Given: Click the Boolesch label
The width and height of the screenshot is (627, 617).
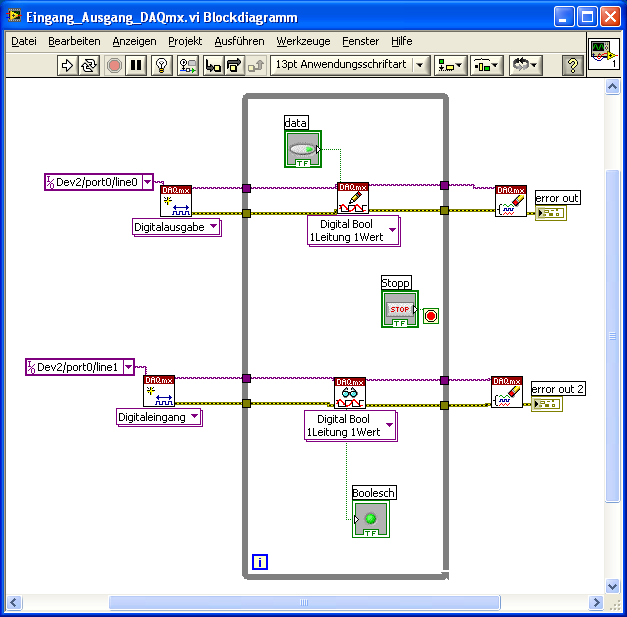Looking at the screenshot, I should pyautogui.click(x=374, y=493).
